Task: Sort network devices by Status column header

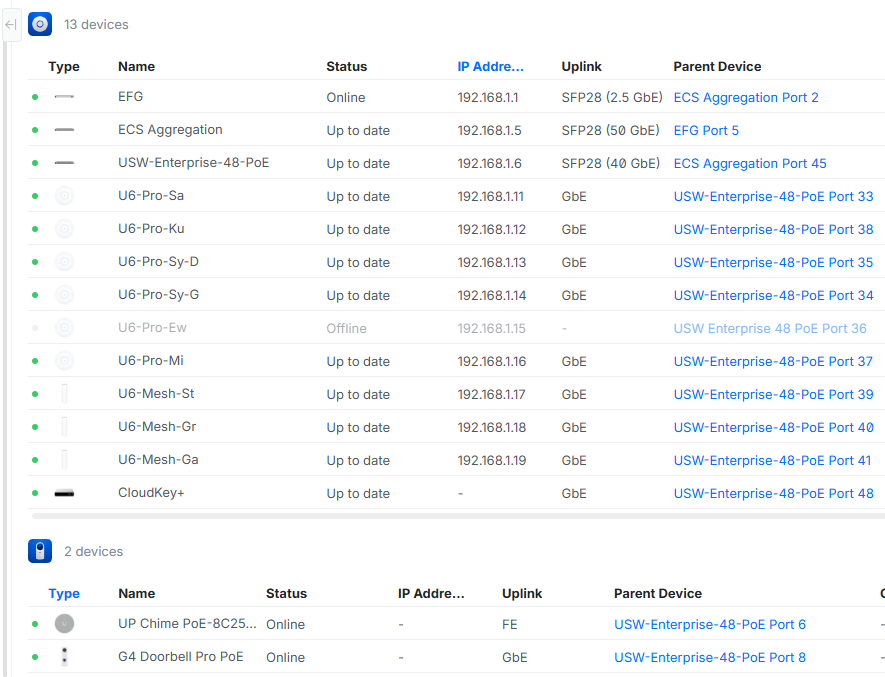Action: [347, 67]
